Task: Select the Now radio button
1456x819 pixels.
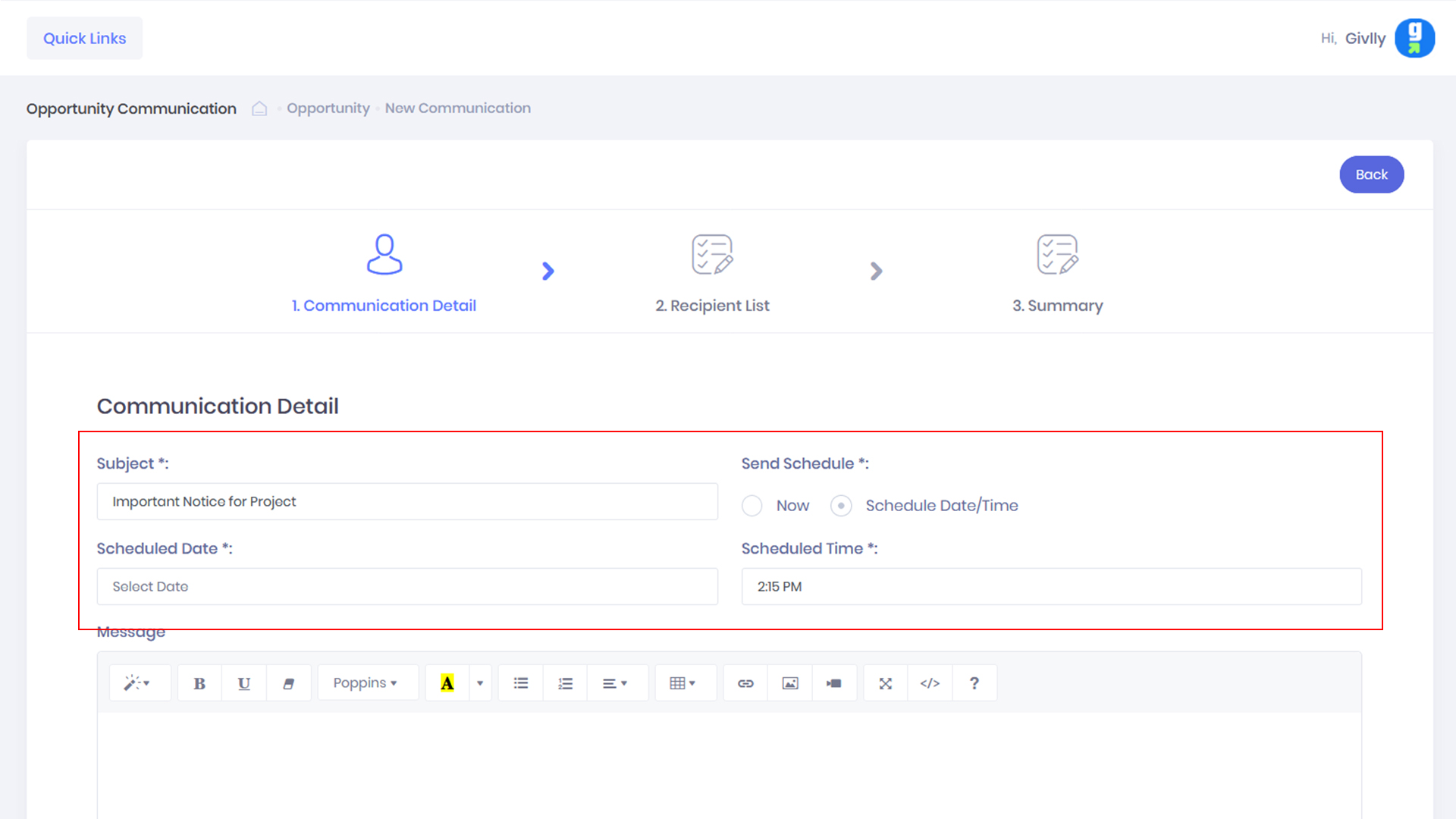Action: click(x=752, y=506)
